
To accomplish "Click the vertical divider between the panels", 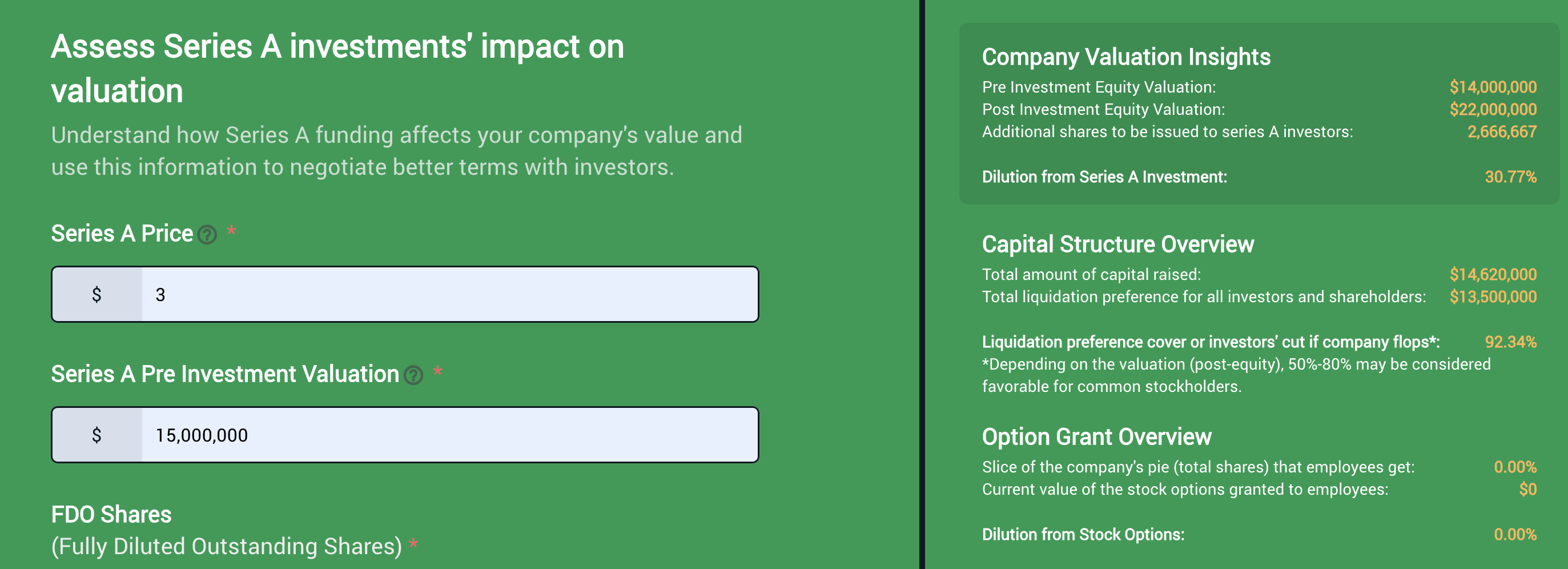I will [x=922, y=284].
